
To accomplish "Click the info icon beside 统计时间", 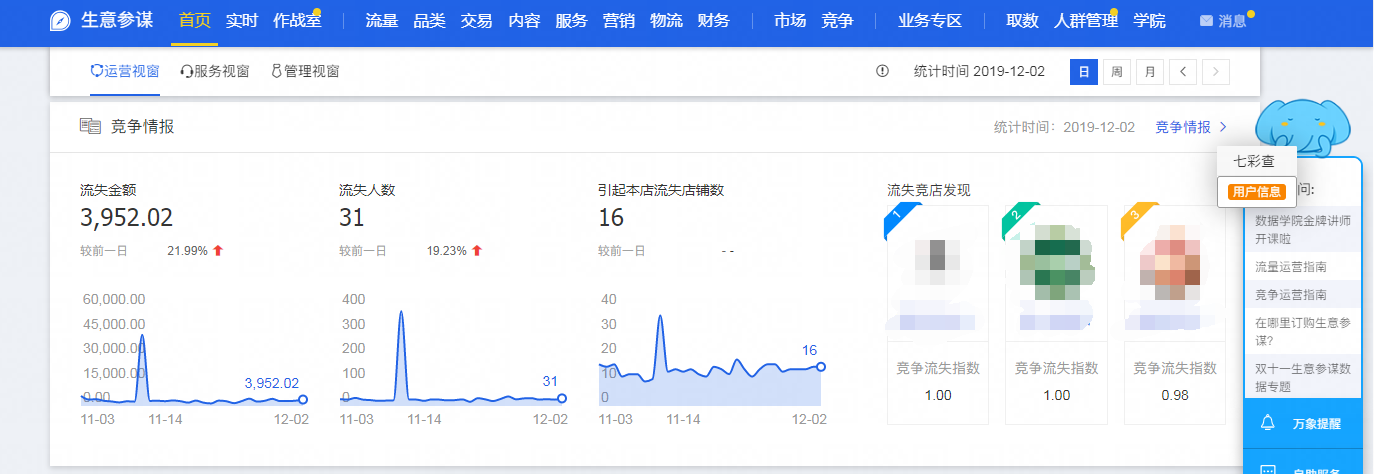I will [882, 71].
